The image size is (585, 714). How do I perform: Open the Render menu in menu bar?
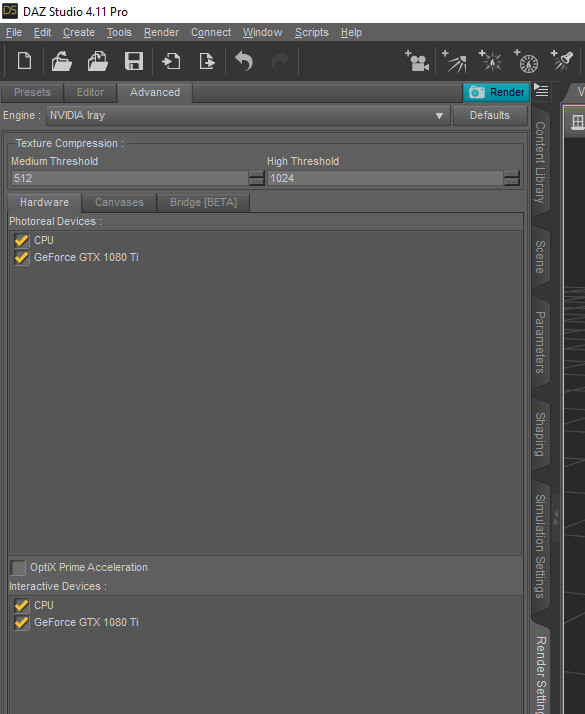161,32
